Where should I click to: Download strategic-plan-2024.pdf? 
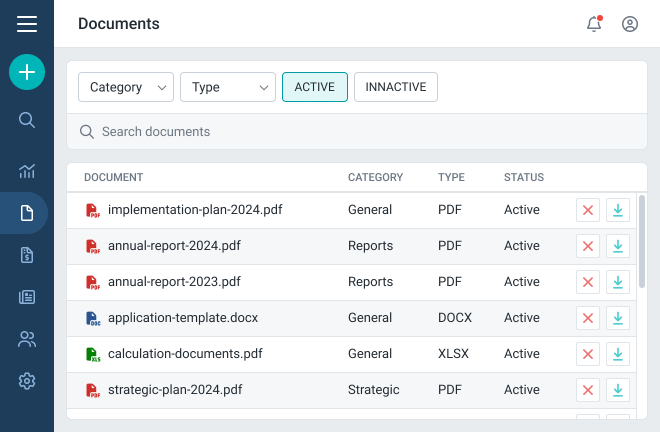click(618, 390)
